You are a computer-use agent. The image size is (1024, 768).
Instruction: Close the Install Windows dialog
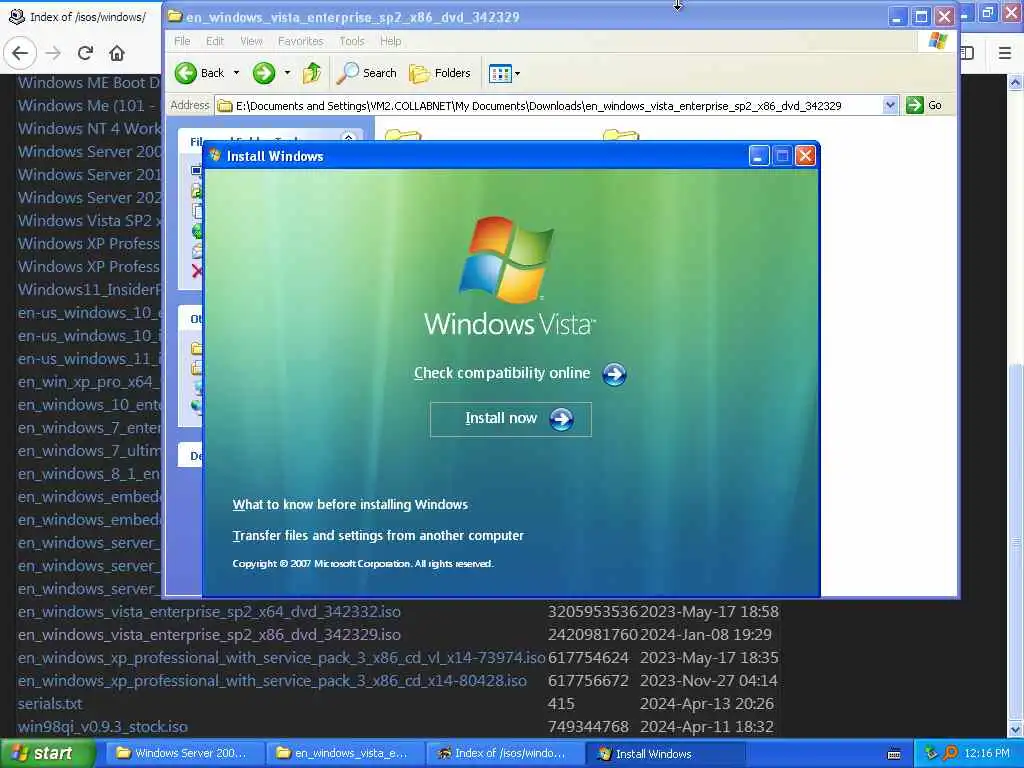click(x=805, y=156)
